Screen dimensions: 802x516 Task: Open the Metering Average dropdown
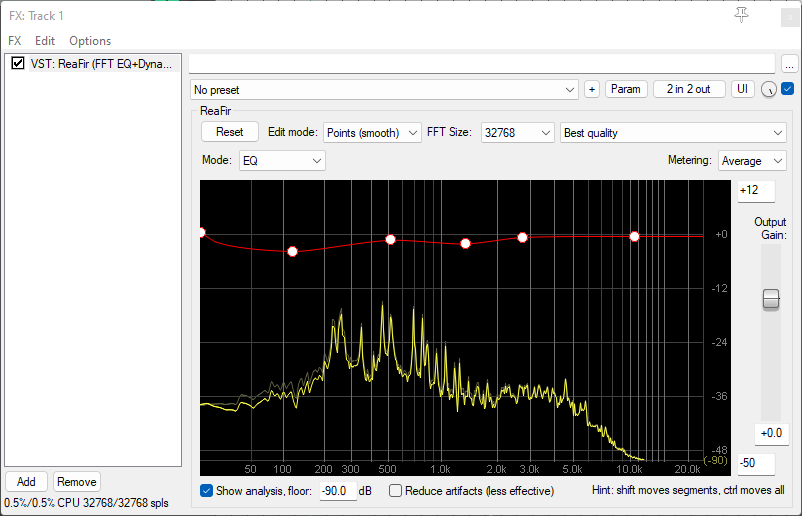point(752,161)
